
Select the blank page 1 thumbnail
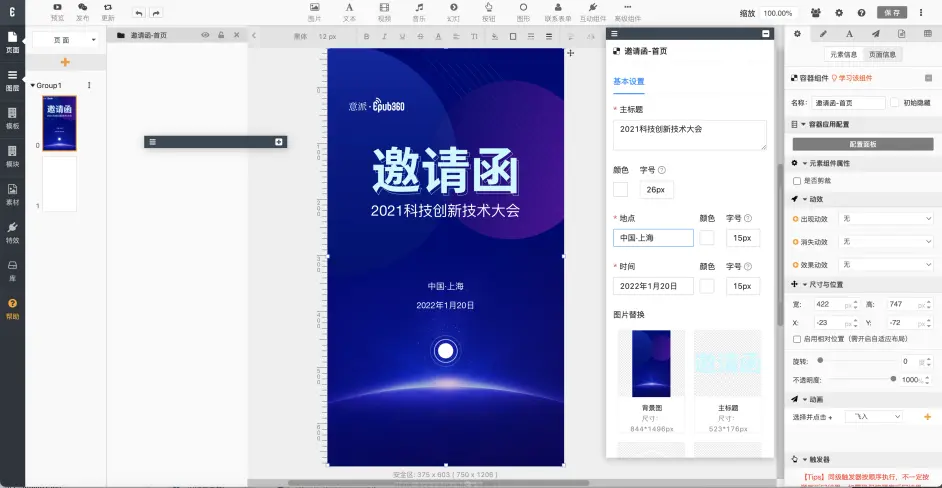point(59,184)
